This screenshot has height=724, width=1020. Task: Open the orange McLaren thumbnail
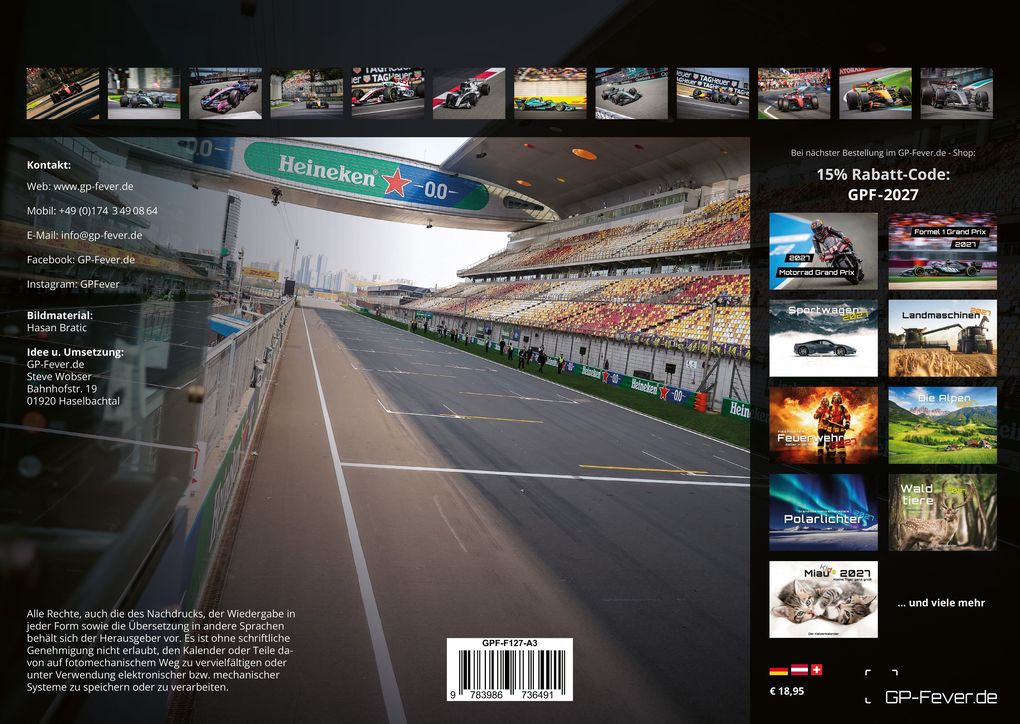pyautogui.click(x=875, y=93)
